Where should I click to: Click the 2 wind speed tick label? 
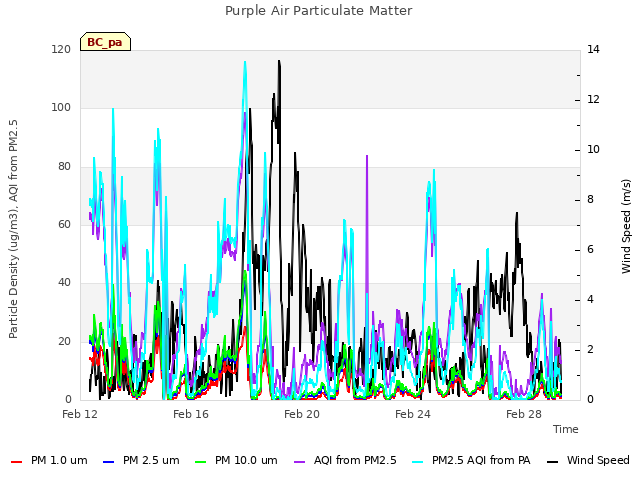(x=590, y=350)
